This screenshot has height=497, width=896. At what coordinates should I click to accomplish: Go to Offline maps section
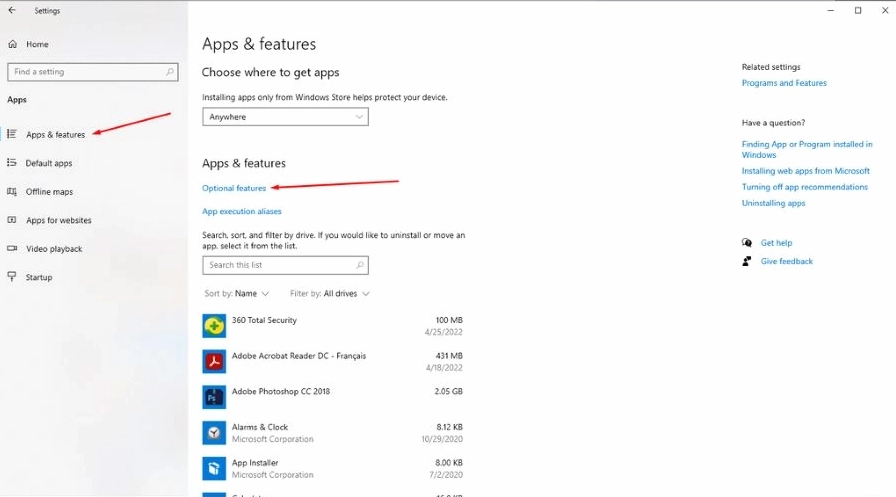49,192
